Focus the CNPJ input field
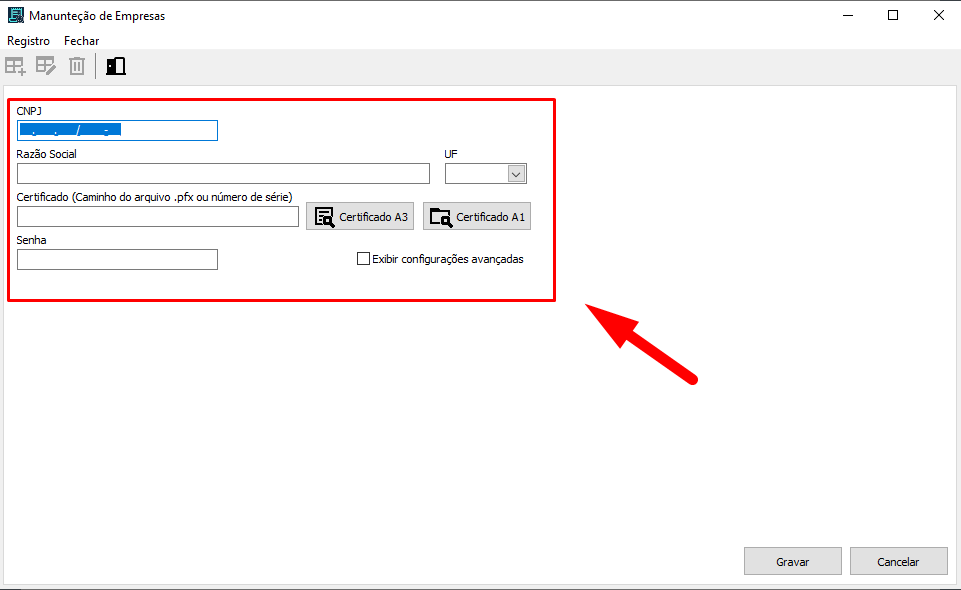The width and height of the screenshot is (961, 590). pyautogui.click(x=117, y=131)
